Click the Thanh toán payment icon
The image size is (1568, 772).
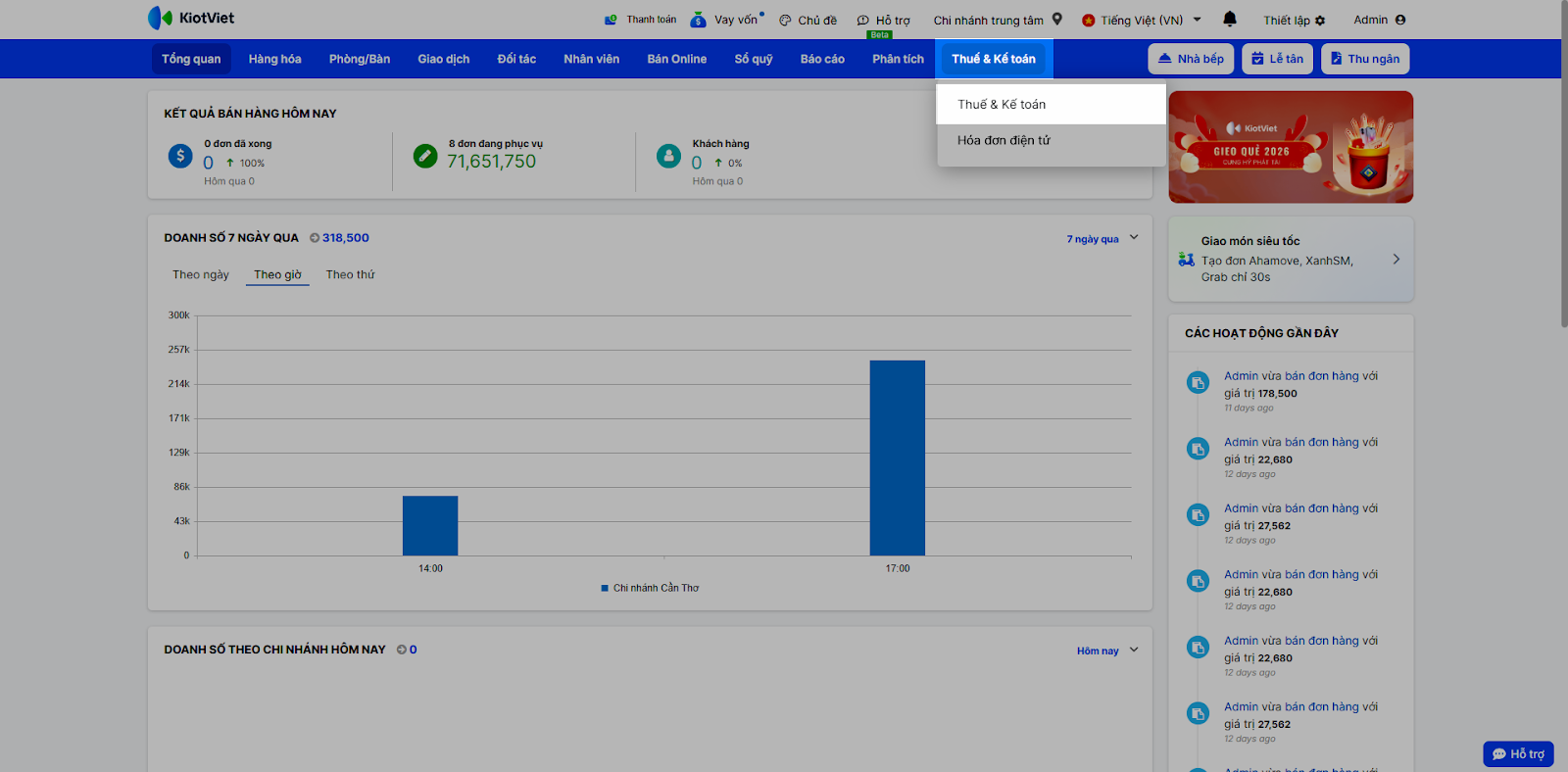coord(611,20)
